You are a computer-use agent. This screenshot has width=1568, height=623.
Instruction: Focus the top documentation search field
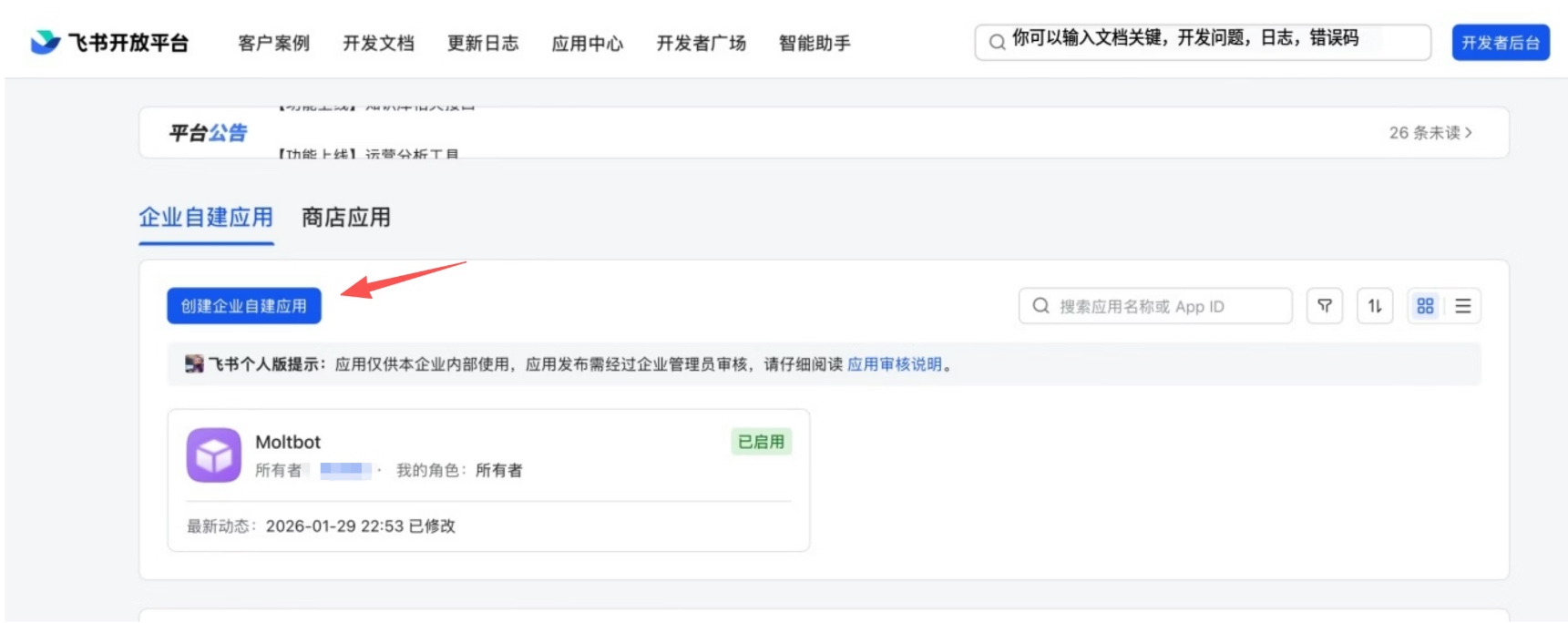coord(1203,42)
